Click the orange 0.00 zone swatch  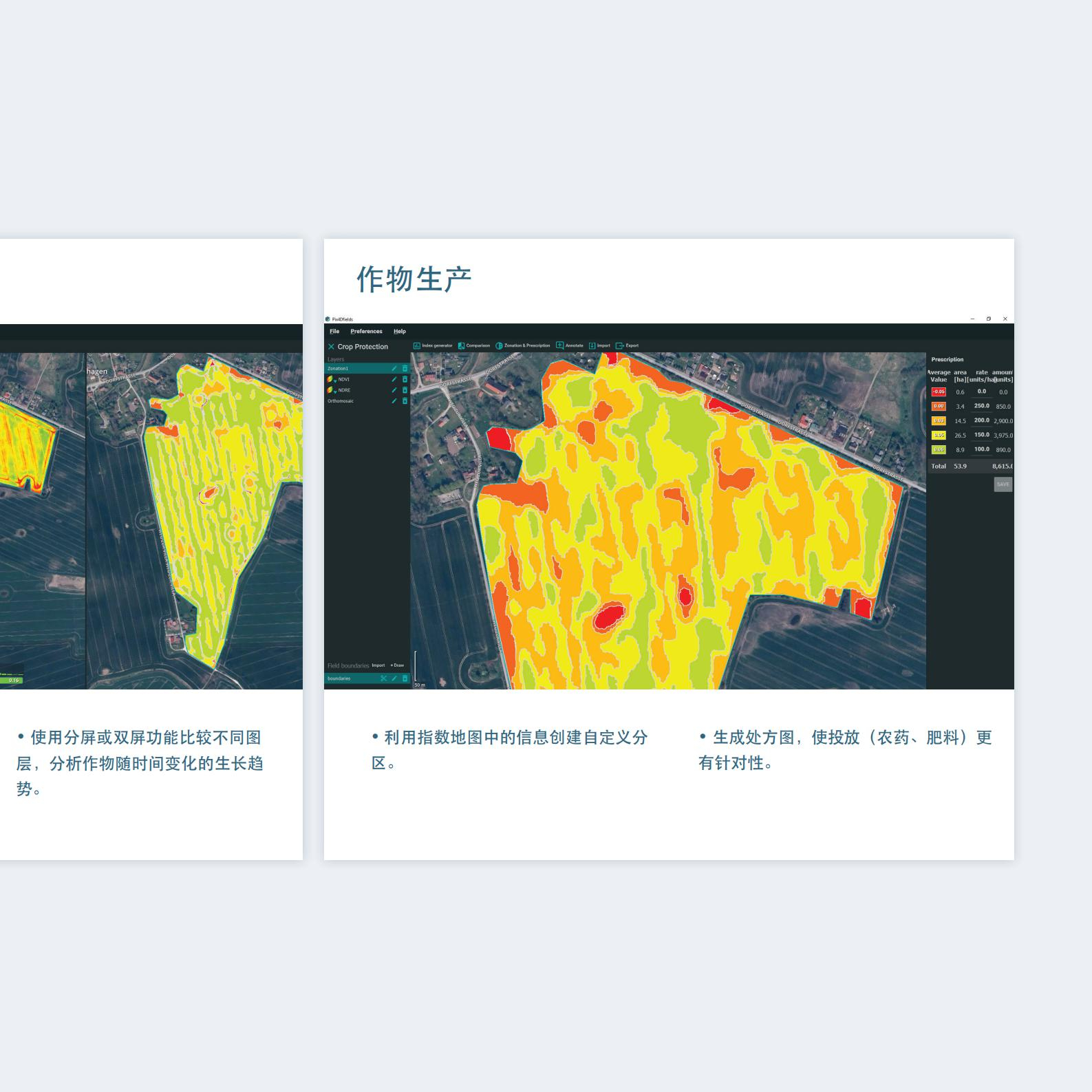939,407
